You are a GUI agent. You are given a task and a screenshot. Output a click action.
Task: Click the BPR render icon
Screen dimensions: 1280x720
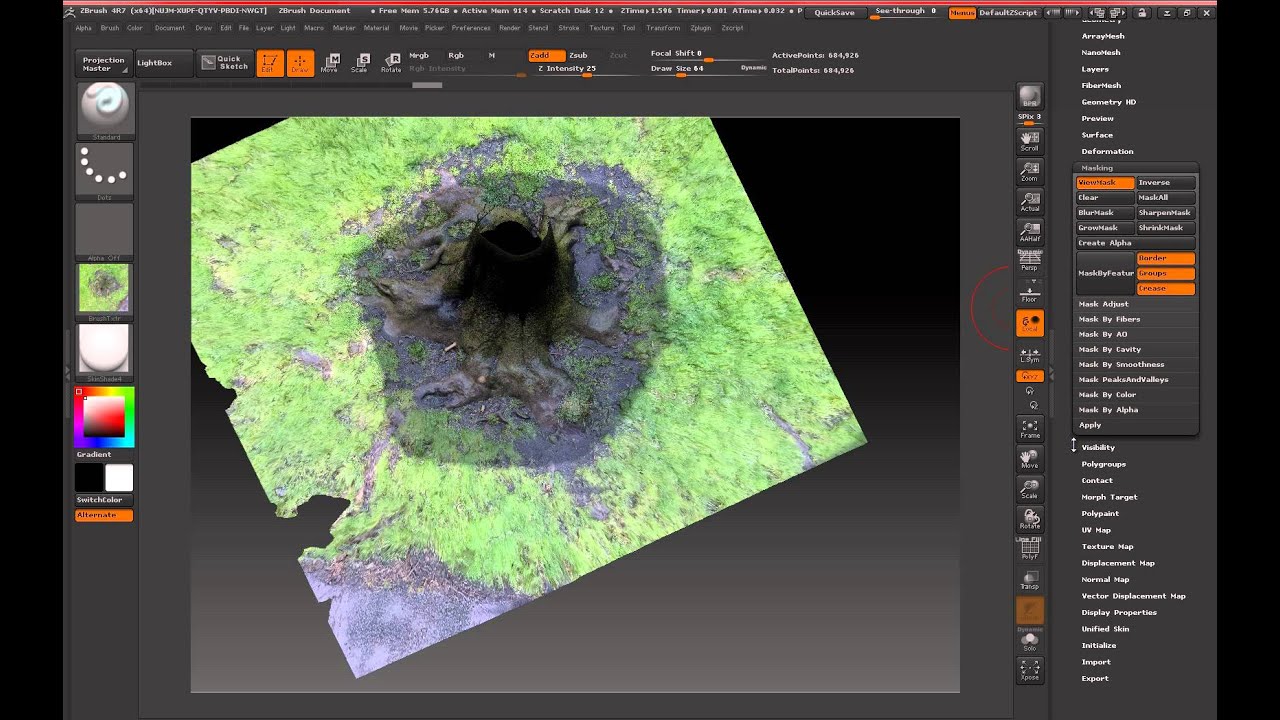coord(1029,97)
